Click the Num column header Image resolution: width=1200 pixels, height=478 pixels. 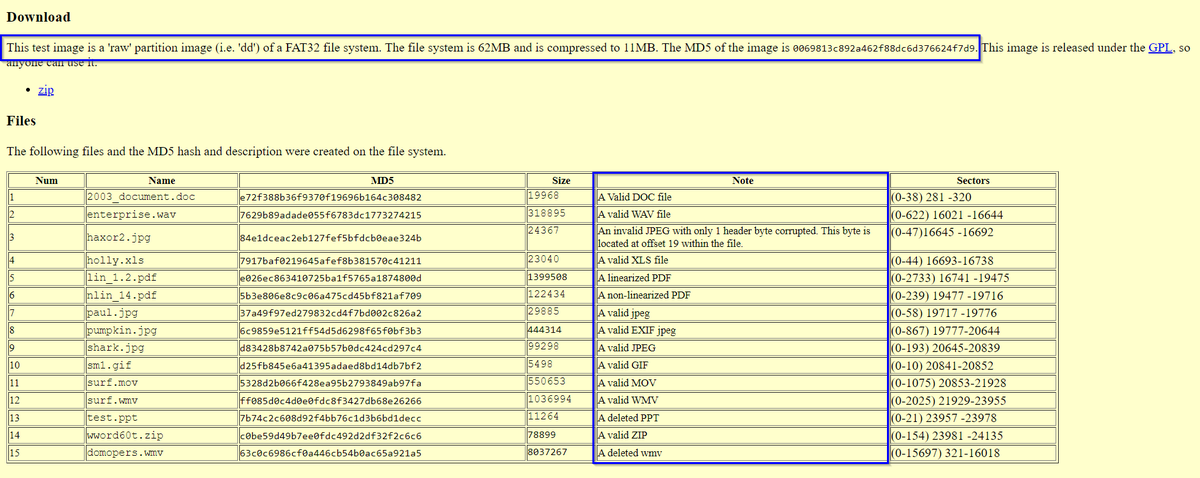46,181
